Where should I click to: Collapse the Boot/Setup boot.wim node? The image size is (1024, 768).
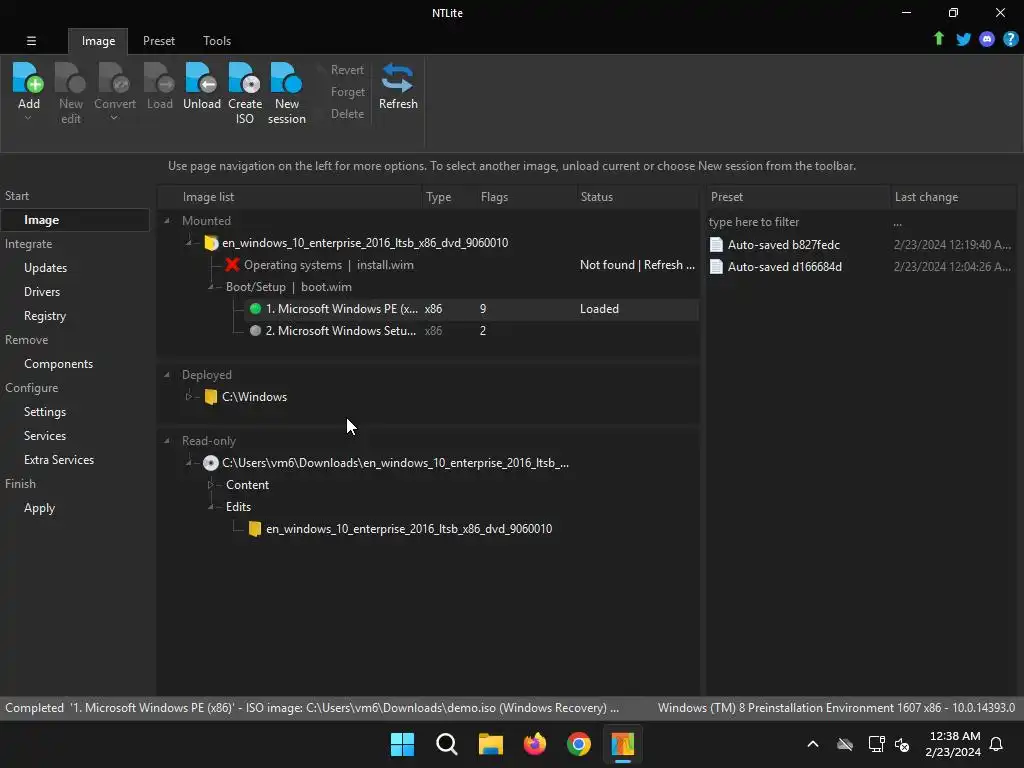[211, 287]
